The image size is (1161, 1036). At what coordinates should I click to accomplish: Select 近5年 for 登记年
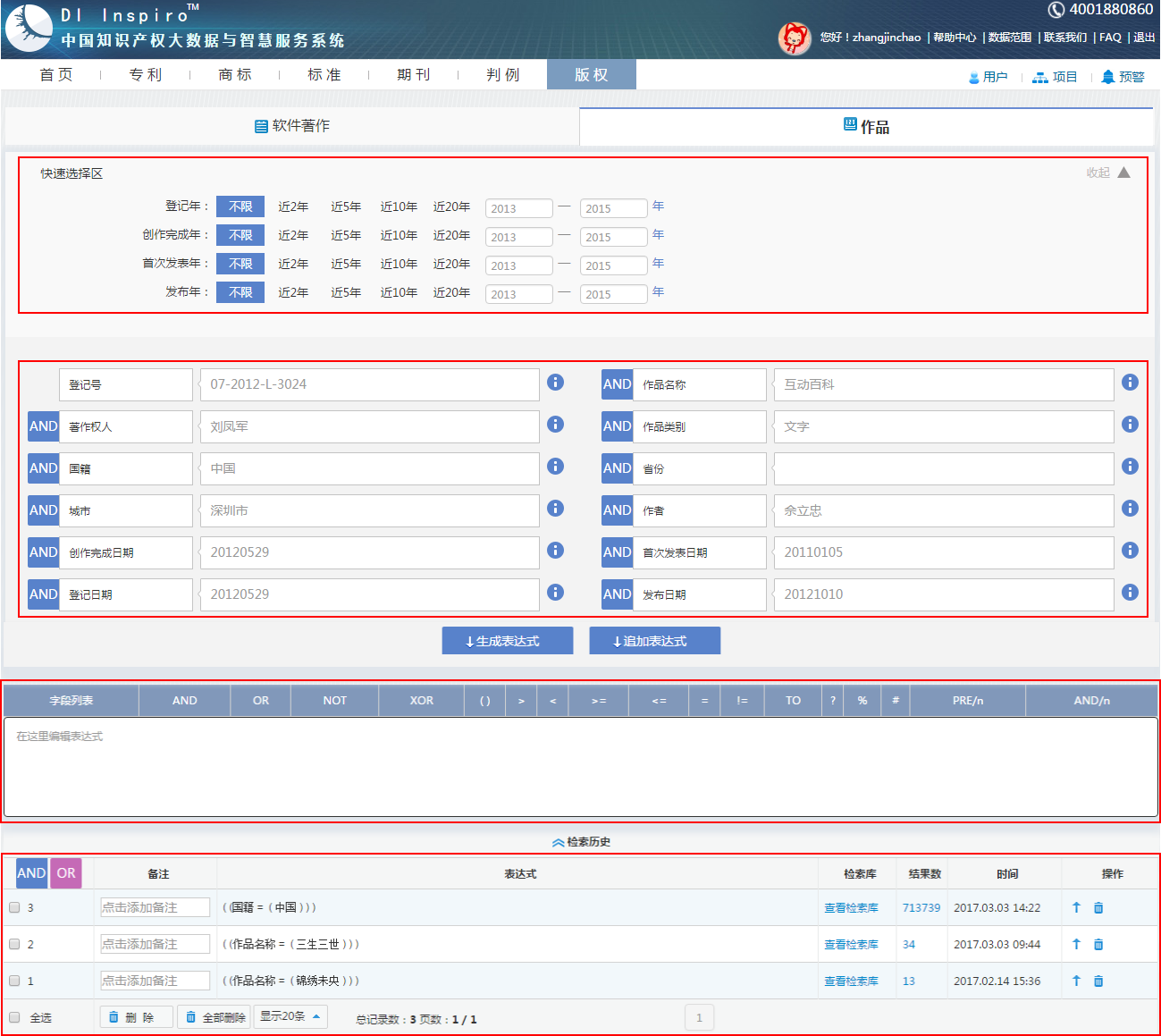[x=346, y=206]
